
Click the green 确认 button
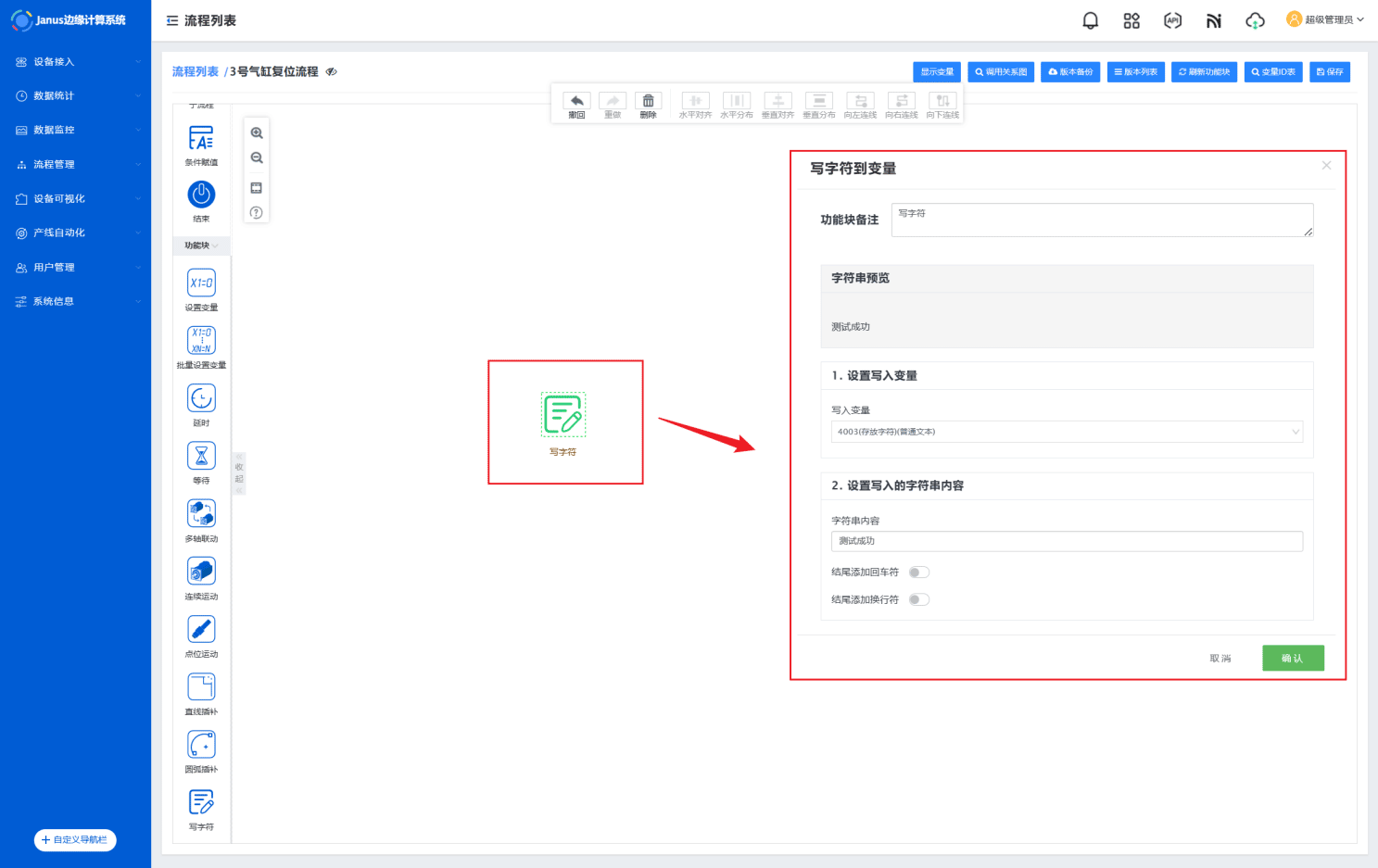[x=1292, y=658]
